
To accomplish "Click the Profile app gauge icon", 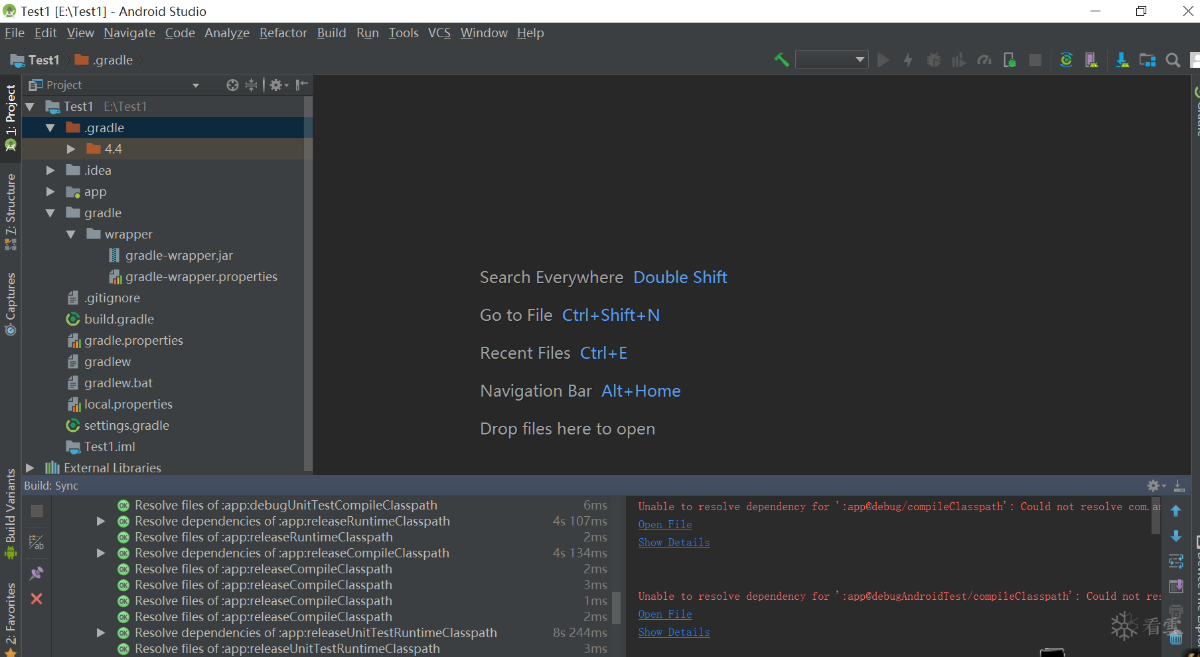I will coord(984,60).
